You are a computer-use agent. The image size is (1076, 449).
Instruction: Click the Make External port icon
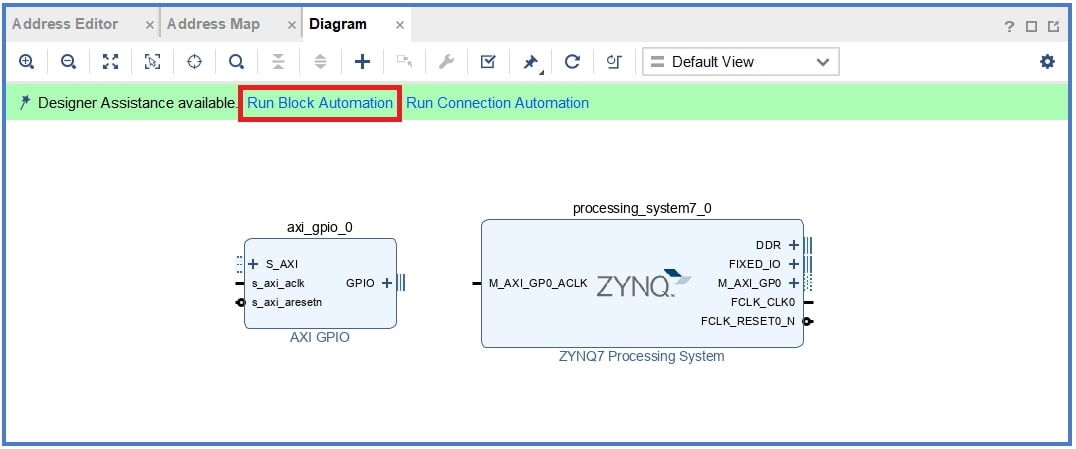(404, 62)
